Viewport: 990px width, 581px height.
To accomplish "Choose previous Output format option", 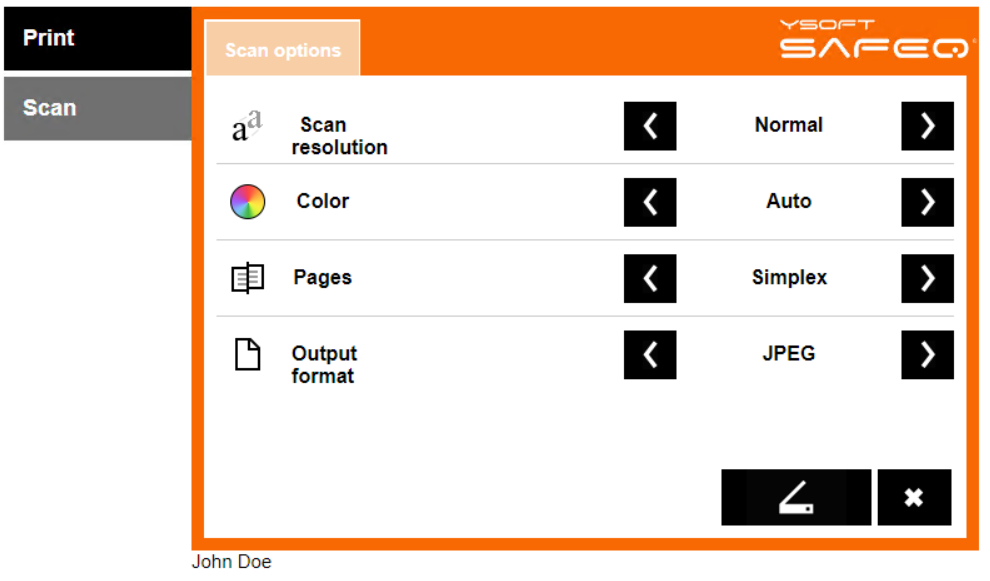I will pos(650,354).
